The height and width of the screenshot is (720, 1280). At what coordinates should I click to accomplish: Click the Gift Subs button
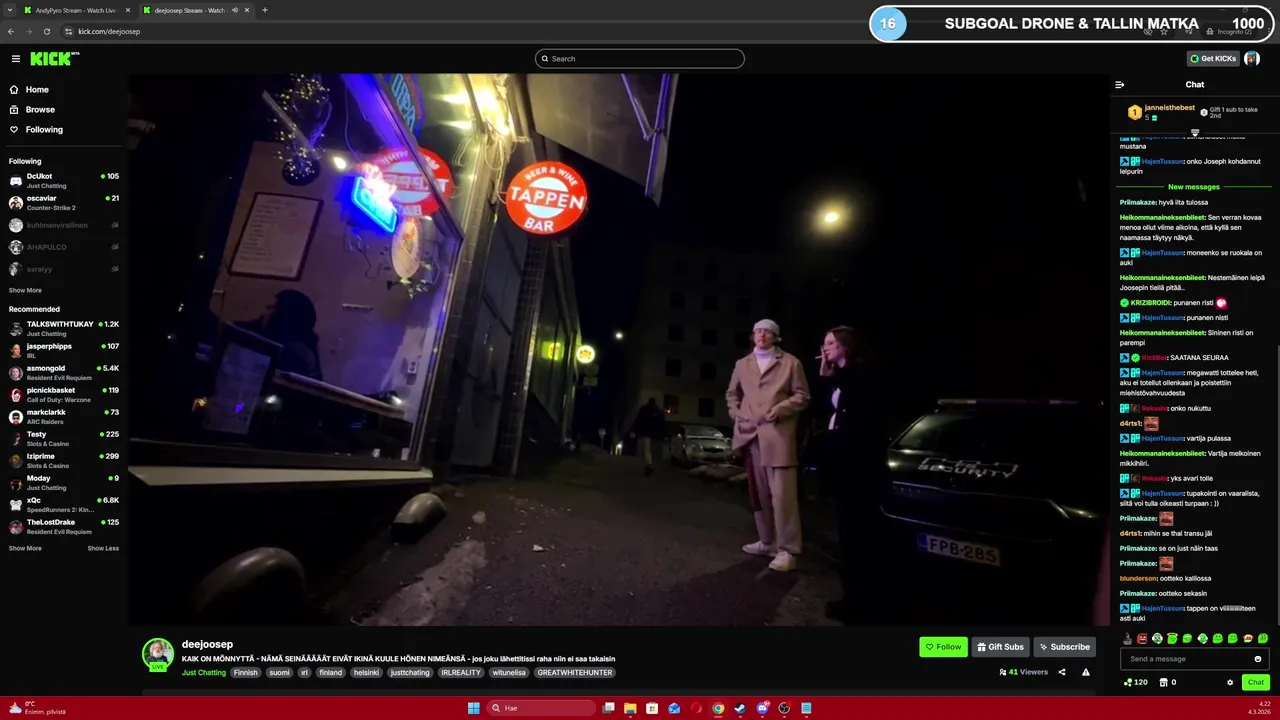(x=1000, y=647)
